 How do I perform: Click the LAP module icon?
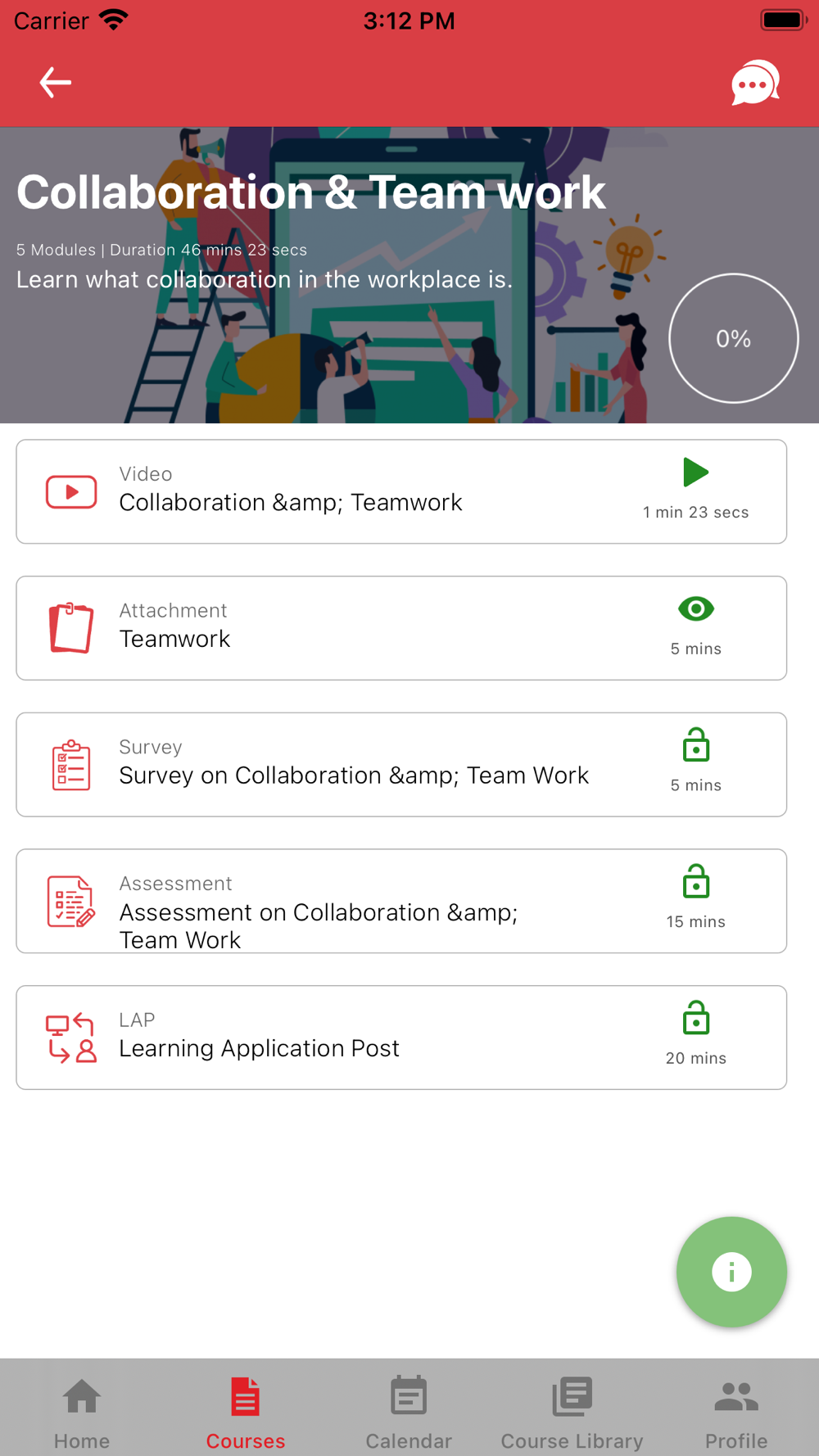coord(71,1038)
